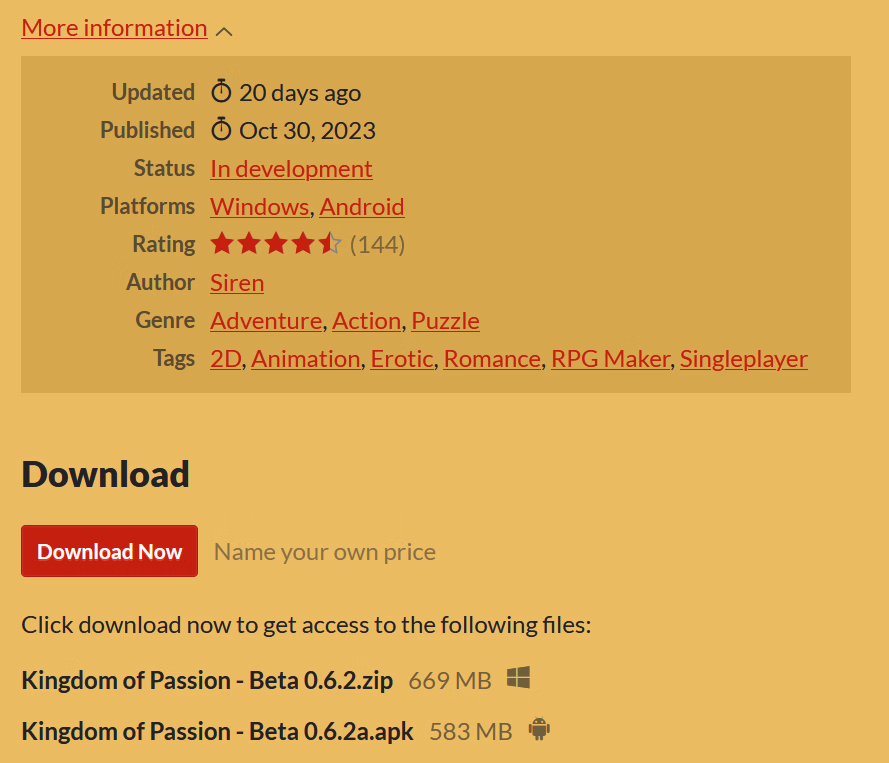Collapse the More information section
Screen dimensions: 889x763
(114, 28)
